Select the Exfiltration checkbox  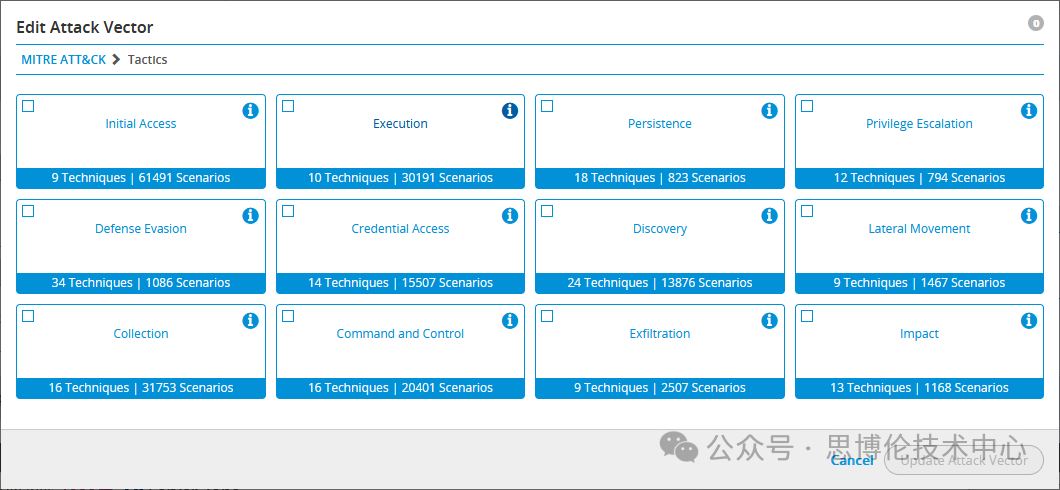pyautogui.click(x=547, y=316)
